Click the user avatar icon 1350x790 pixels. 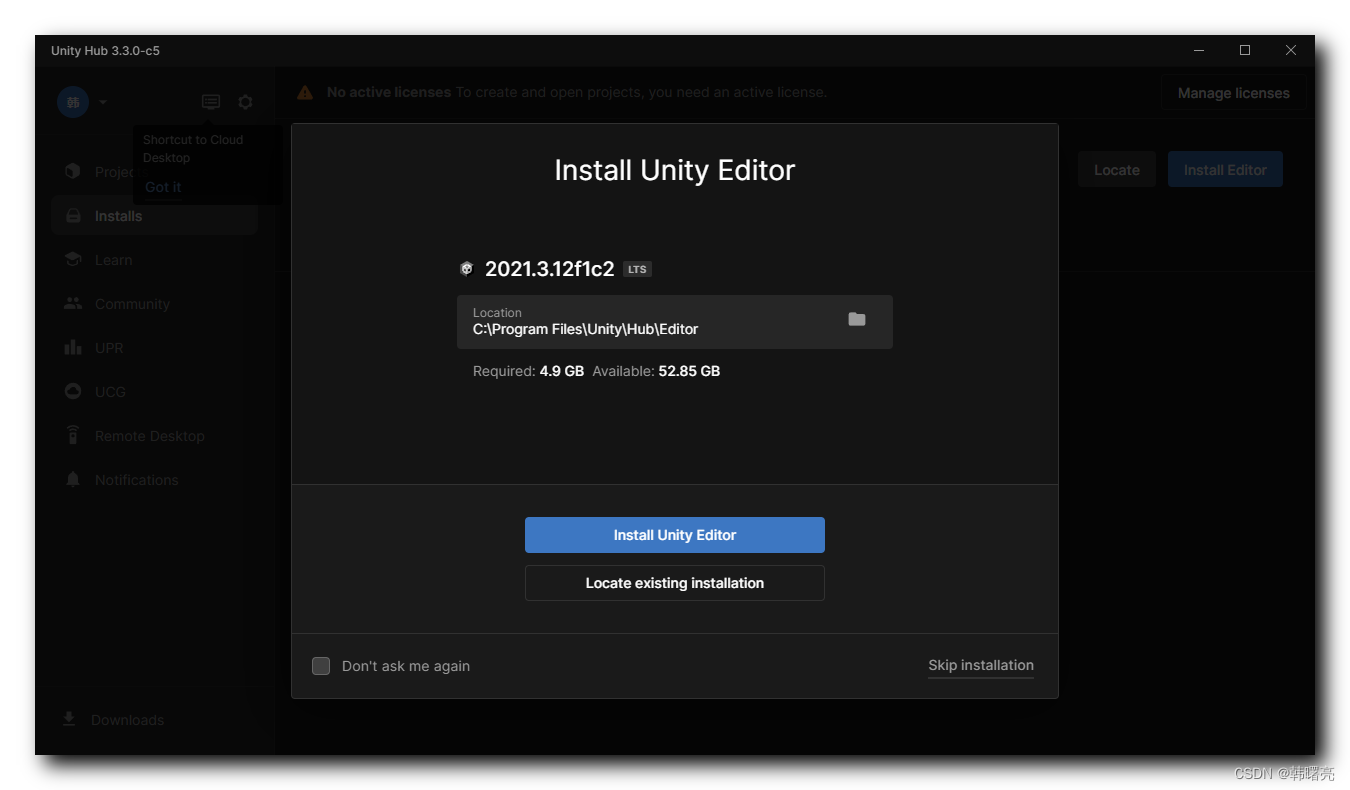72,101
